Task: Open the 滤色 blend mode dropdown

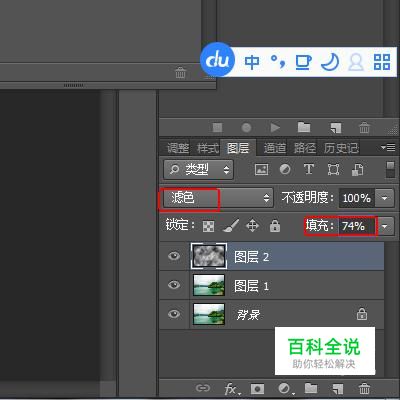Action: point(218,198)
